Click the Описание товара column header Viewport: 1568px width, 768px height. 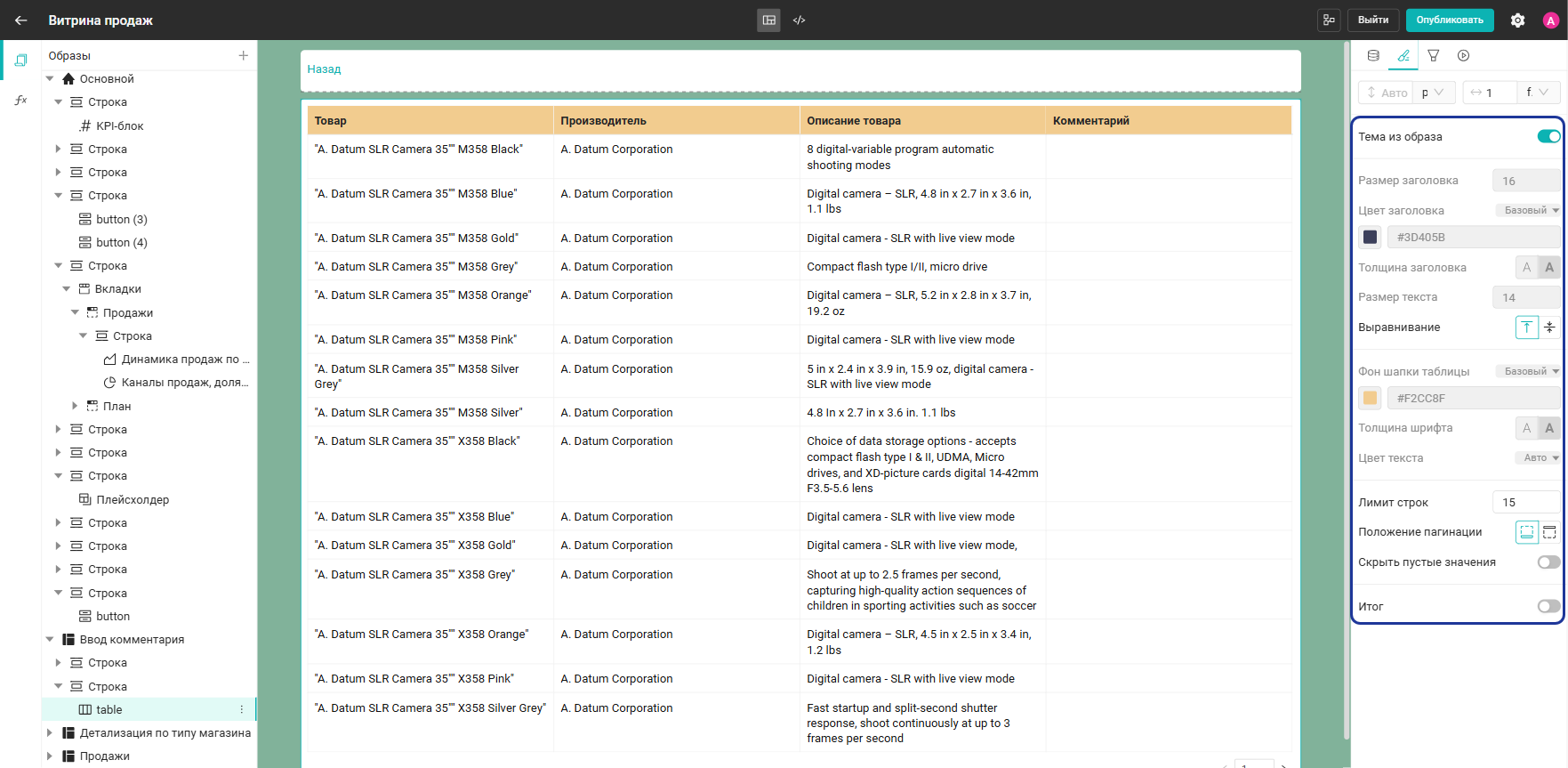click(x=923, y=121)
